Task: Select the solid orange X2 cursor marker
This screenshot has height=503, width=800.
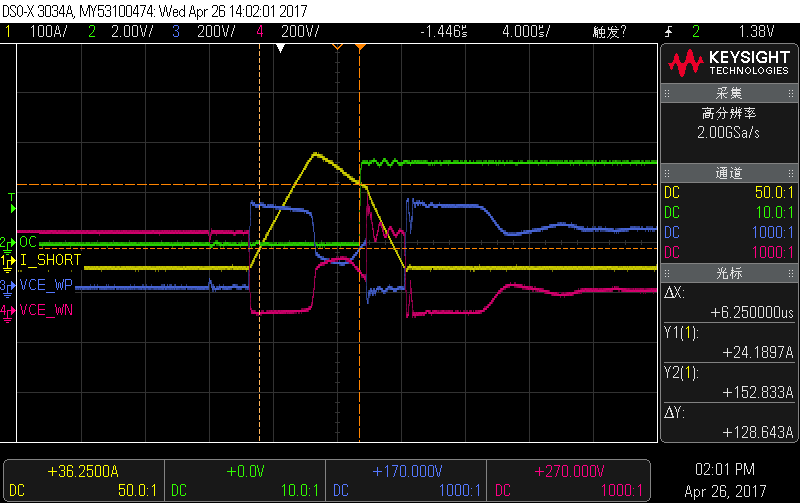Action: 360,47
